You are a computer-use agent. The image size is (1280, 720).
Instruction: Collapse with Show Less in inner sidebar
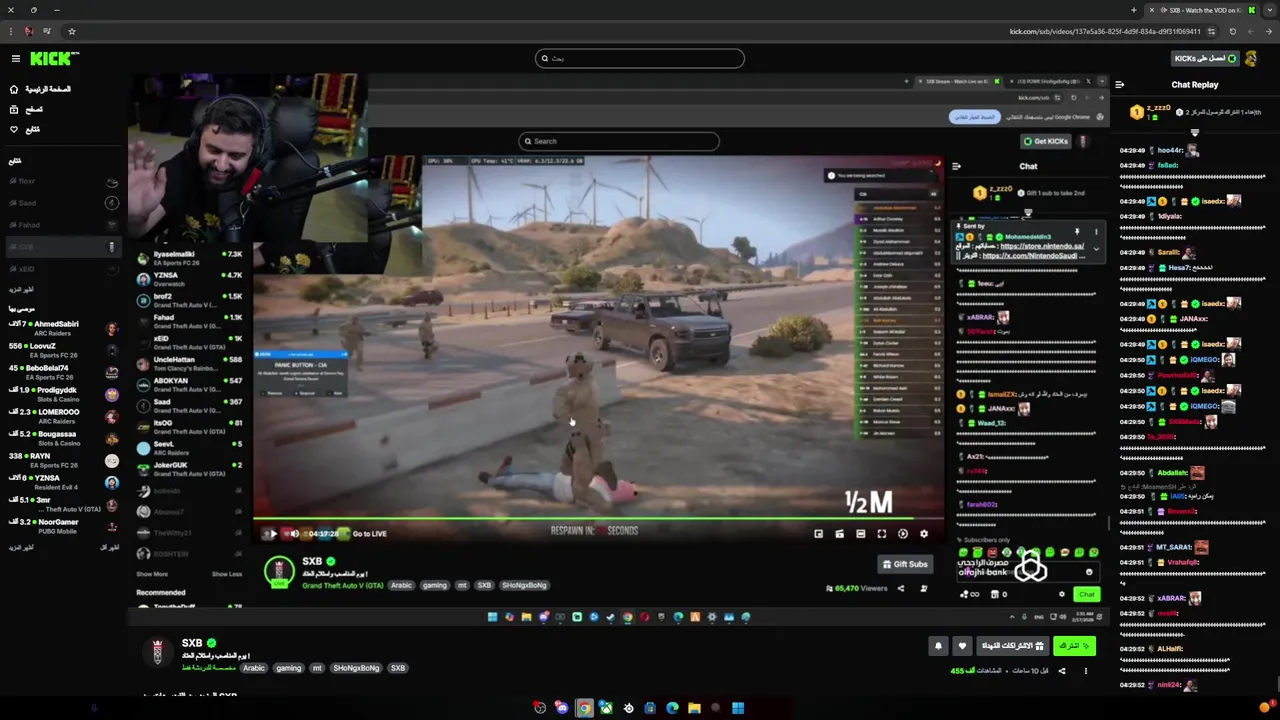(227, 574)
